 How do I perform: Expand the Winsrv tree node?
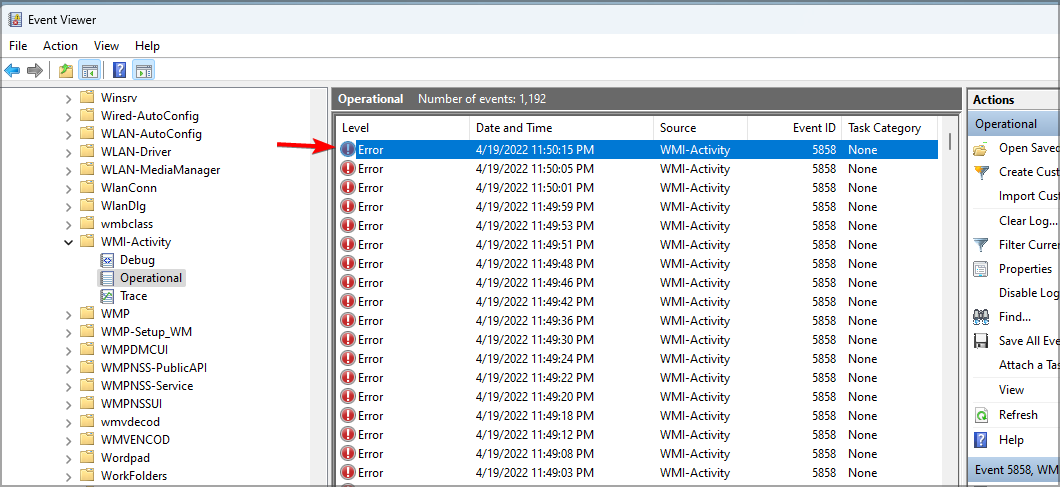pos(68,99)
